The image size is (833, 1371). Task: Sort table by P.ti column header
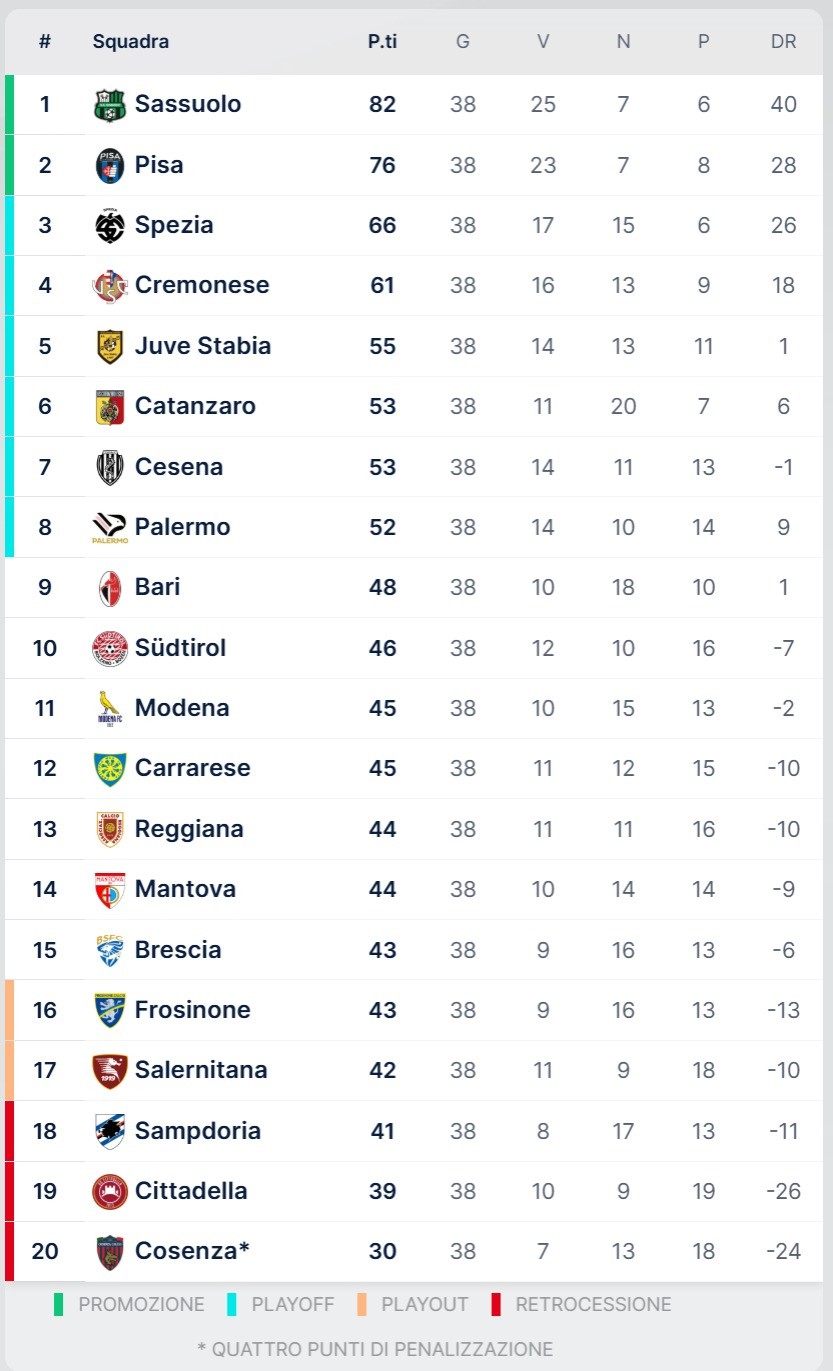(382, 42)
